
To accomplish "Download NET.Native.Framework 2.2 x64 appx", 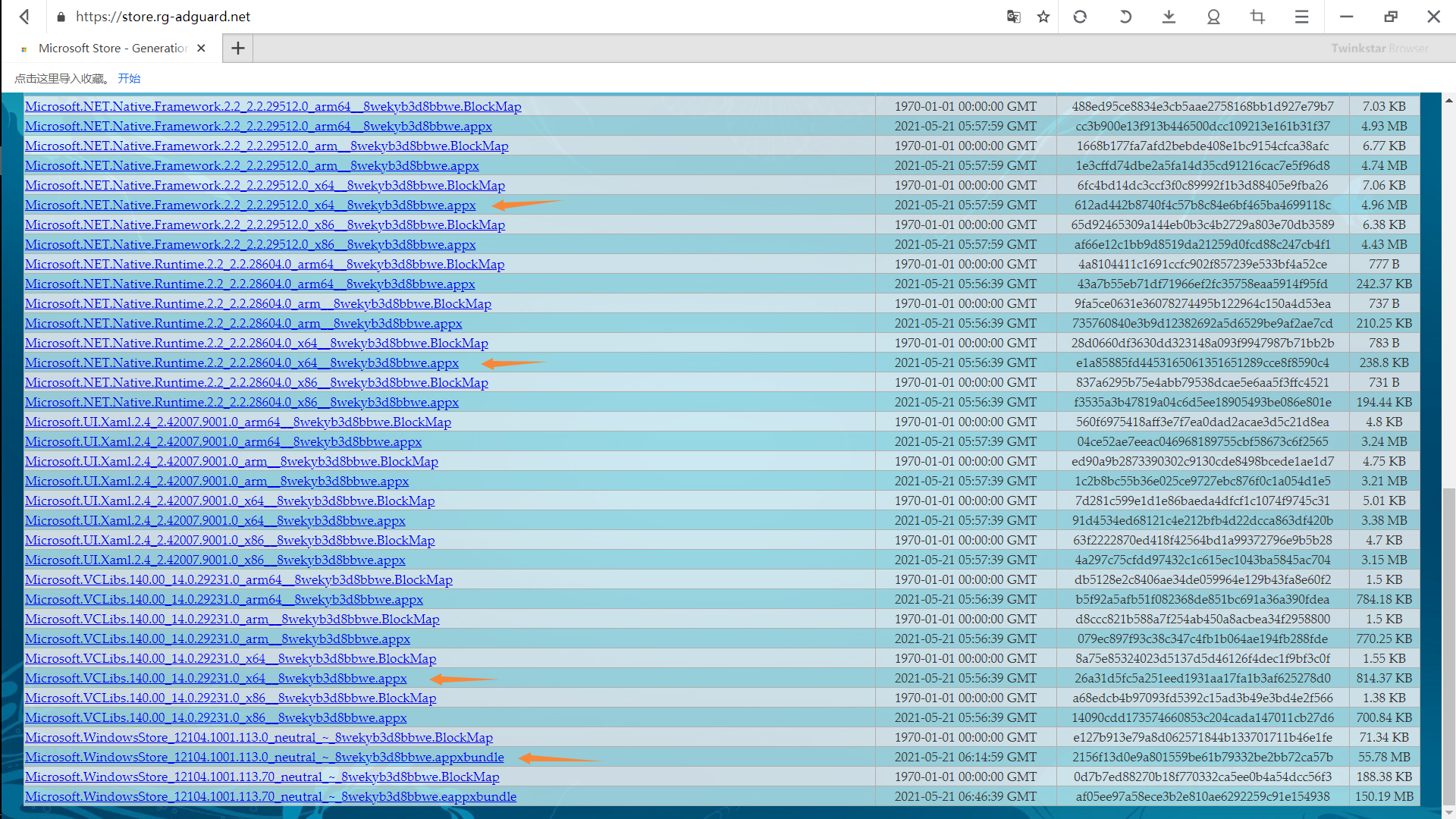I will [250, 205].
